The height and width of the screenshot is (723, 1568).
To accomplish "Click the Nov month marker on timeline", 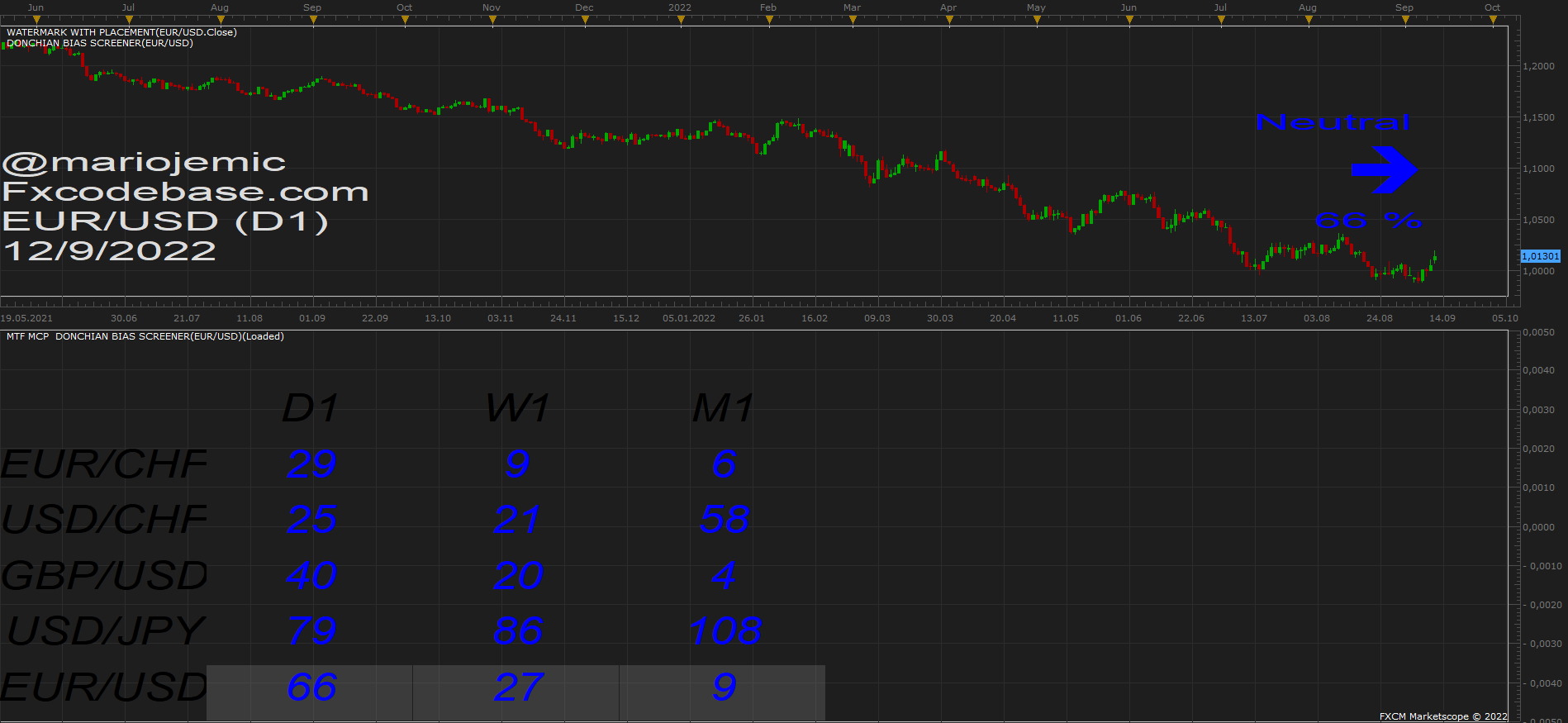I will click(492, 7).
